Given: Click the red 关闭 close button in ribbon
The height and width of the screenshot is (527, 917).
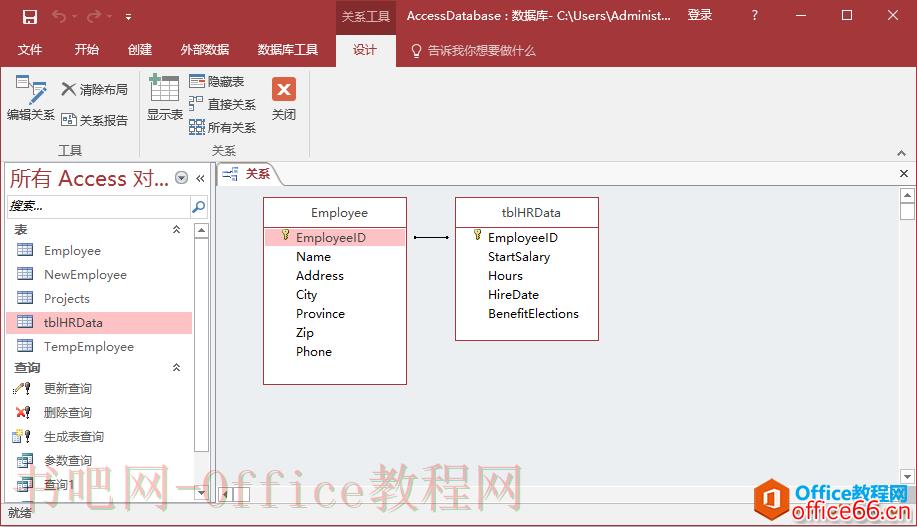Looking at the screenshot, I should tap(284, 98).
